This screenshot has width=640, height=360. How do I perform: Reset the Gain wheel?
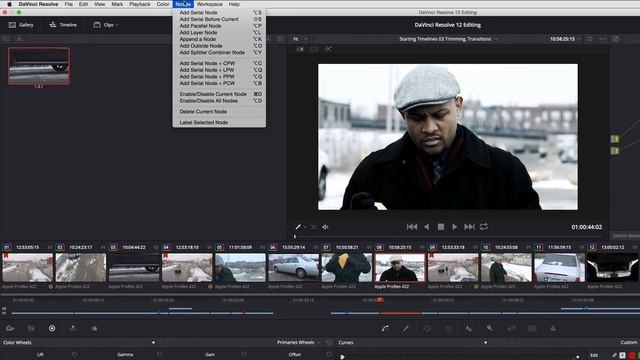(244, 355)
